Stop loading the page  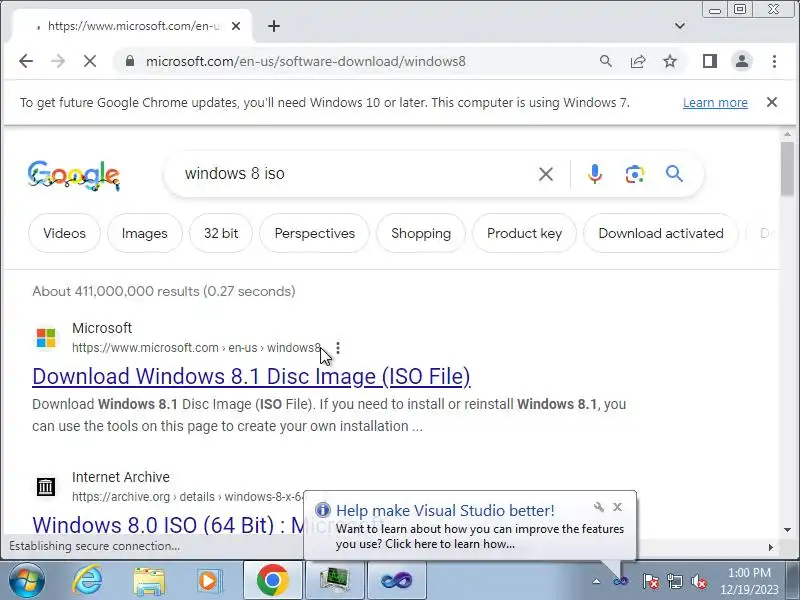click(x=90, y=61)
